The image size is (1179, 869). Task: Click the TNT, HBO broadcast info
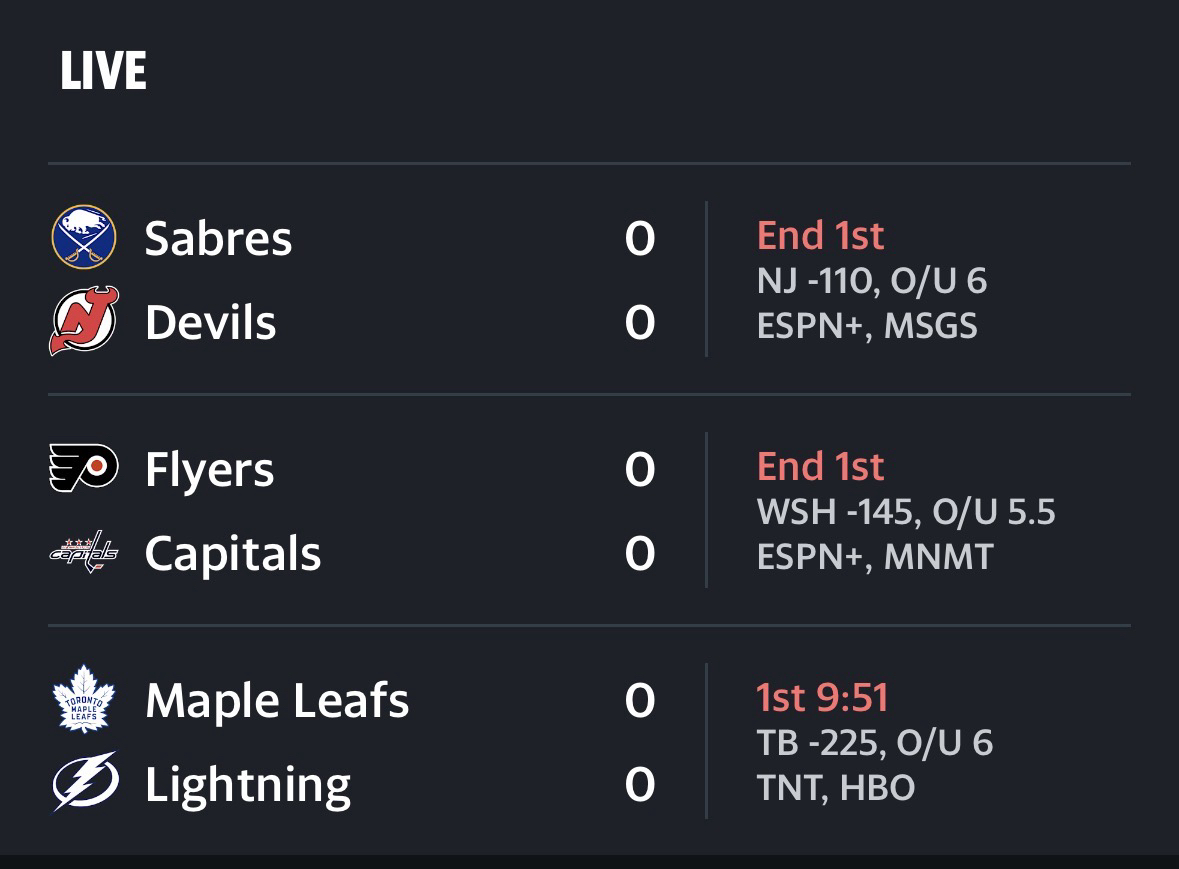coord(836,788)
